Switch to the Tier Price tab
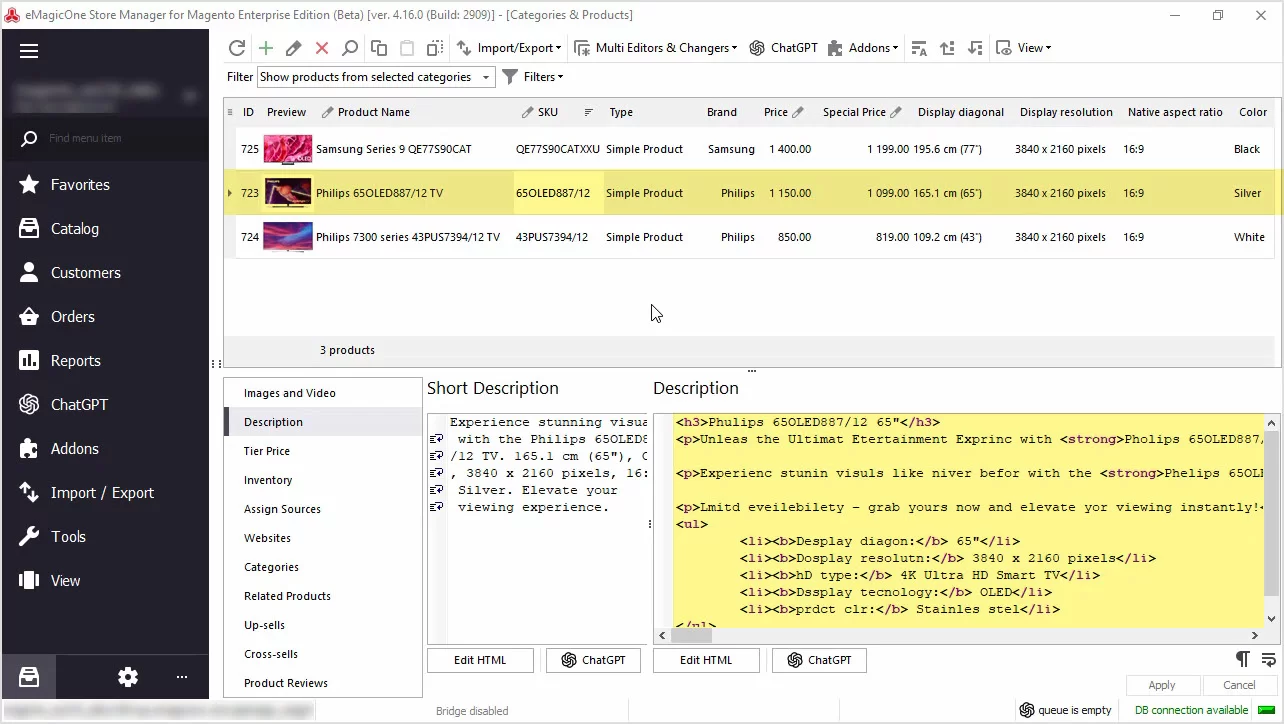 coord(323,451)
